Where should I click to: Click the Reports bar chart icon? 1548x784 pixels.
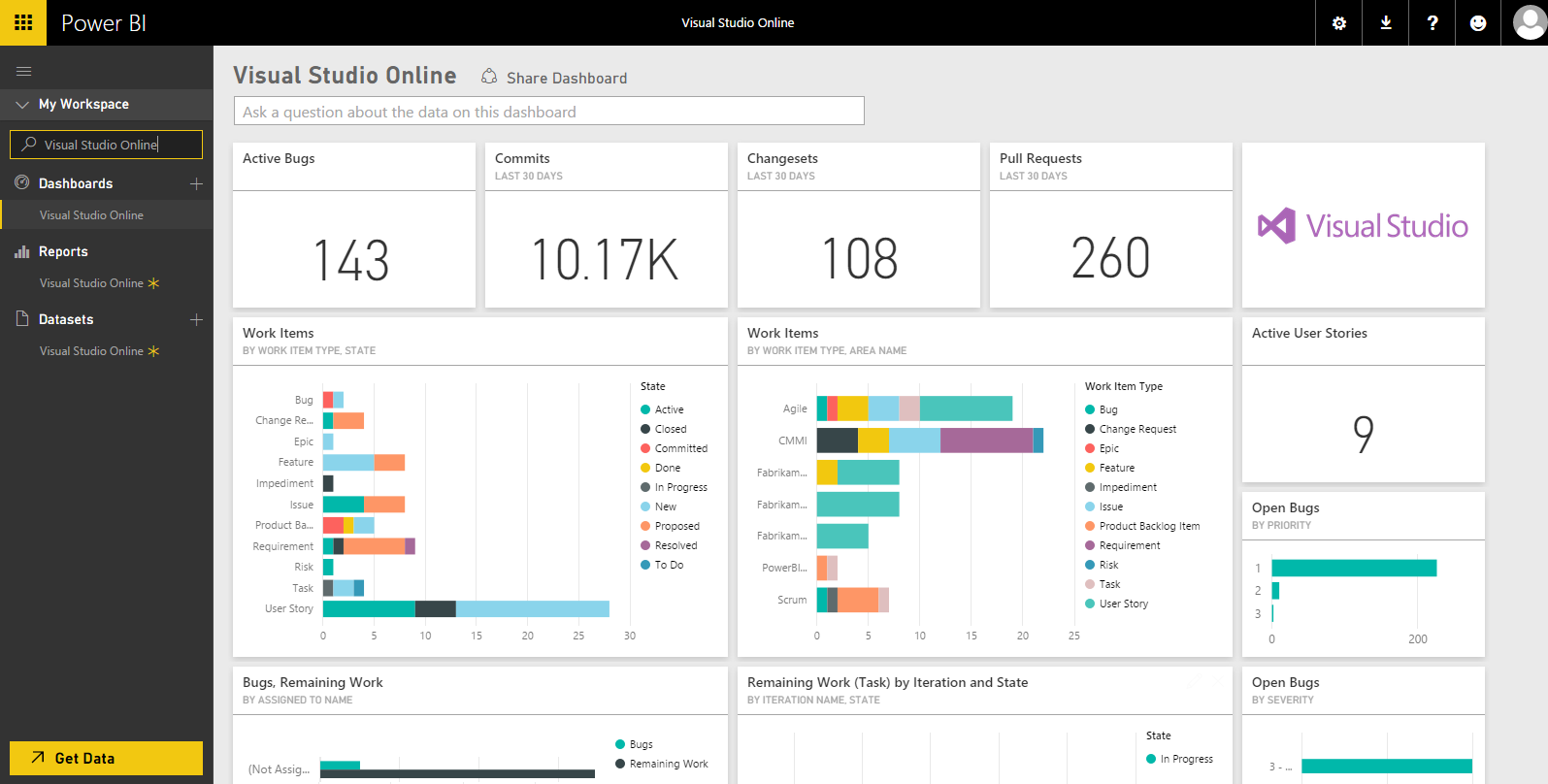pyautogui.click(x=22, y=251)
